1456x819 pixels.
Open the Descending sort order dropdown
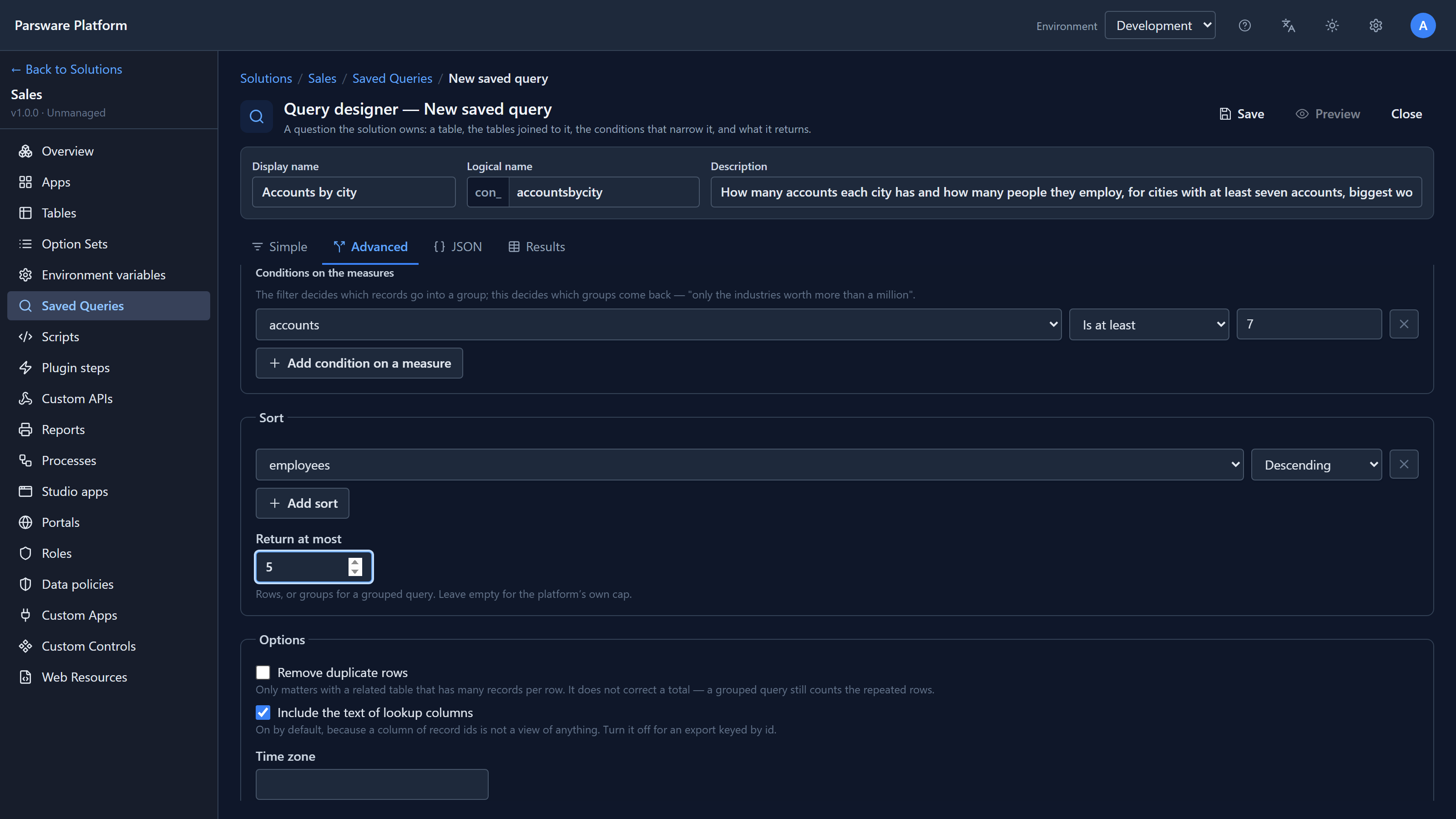click(1316, 465)
